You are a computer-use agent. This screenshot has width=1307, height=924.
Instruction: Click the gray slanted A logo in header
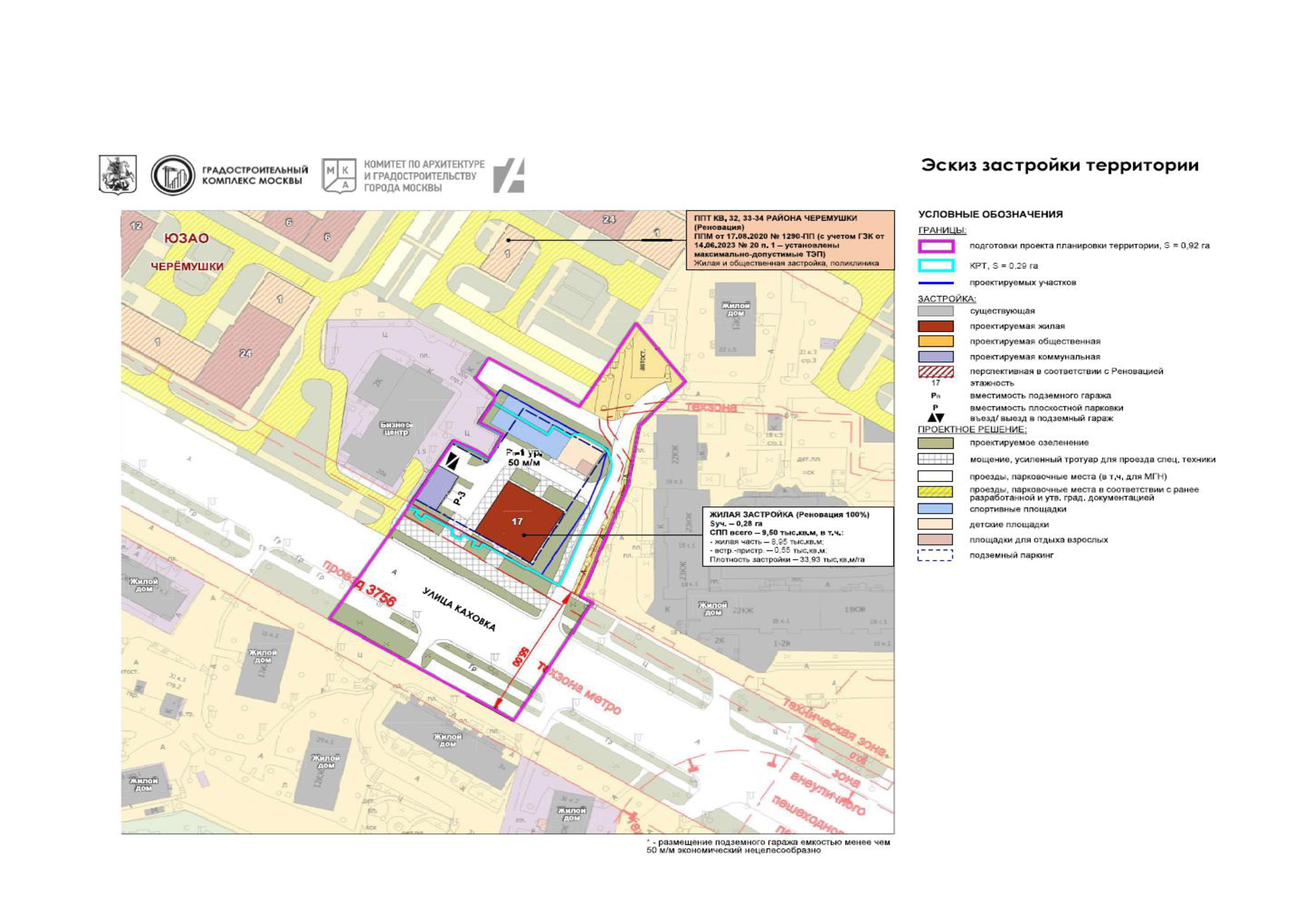(x=509, y=175)
